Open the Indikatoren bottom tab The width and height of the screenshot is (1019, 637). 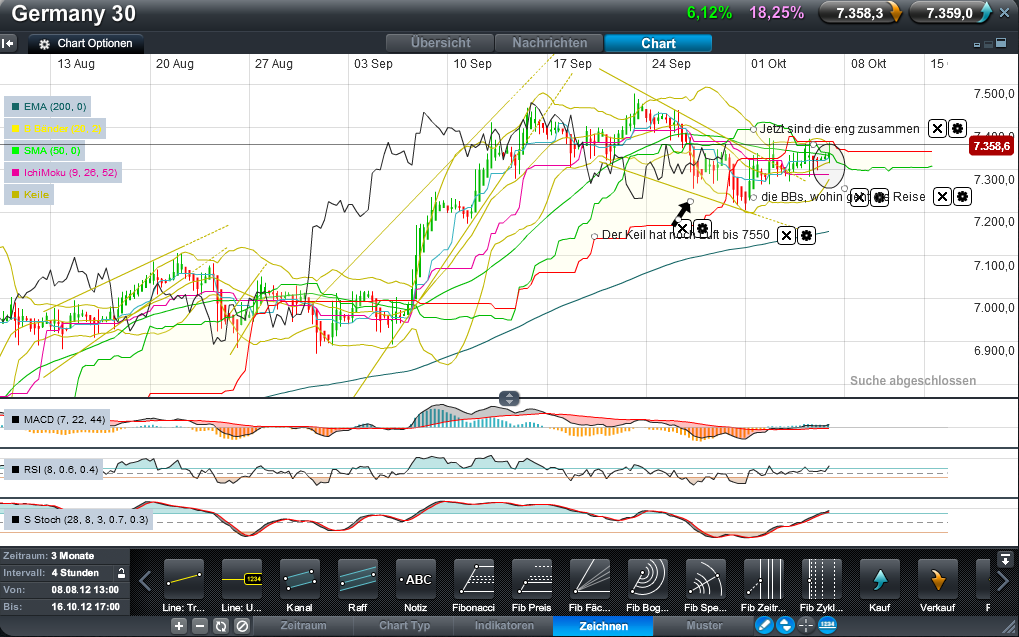point(504,626)
